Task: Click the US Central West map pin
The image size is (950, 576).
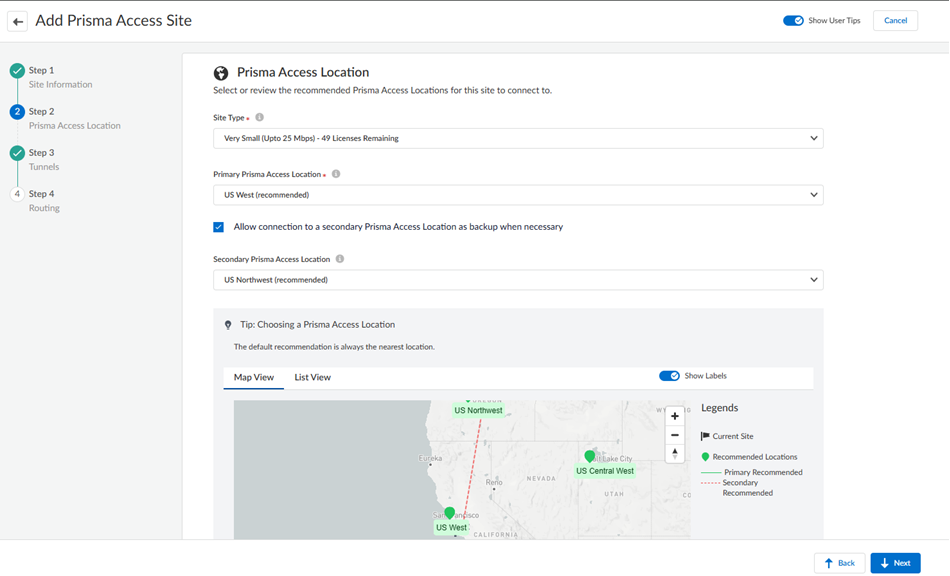Action: pos(590,457)
